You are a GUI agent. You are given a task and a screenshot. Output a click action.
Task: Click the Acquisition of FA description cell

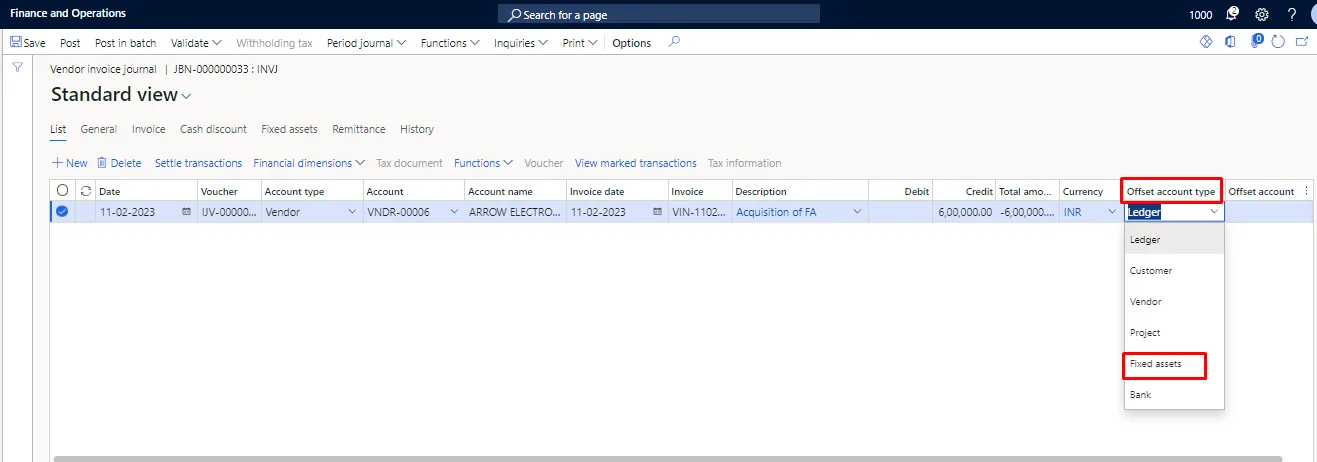tap(800, 212)
